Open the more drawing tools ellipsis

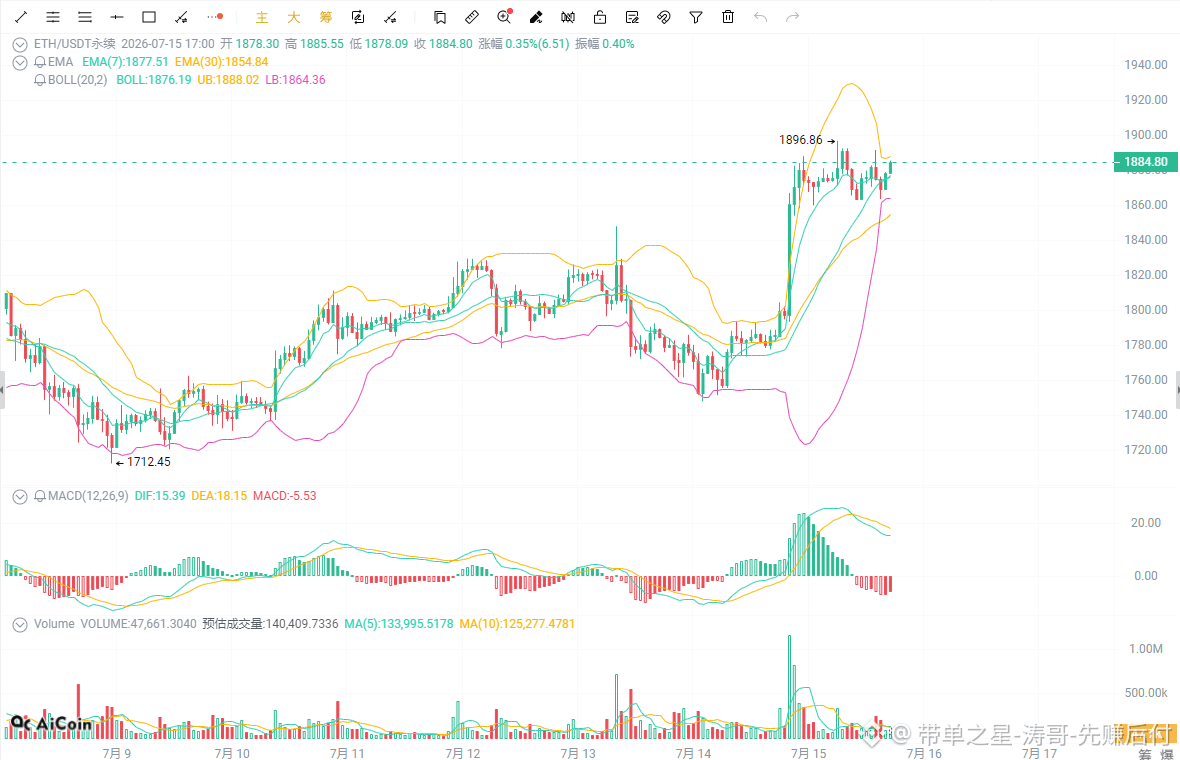point(215,17)
